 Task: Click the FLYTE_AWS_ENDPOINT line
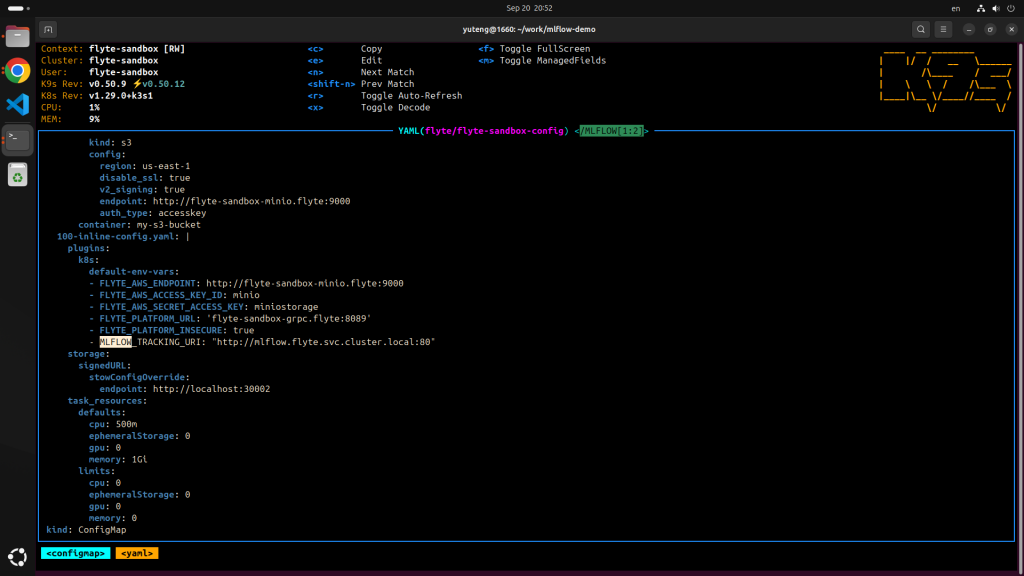(246, 284)
